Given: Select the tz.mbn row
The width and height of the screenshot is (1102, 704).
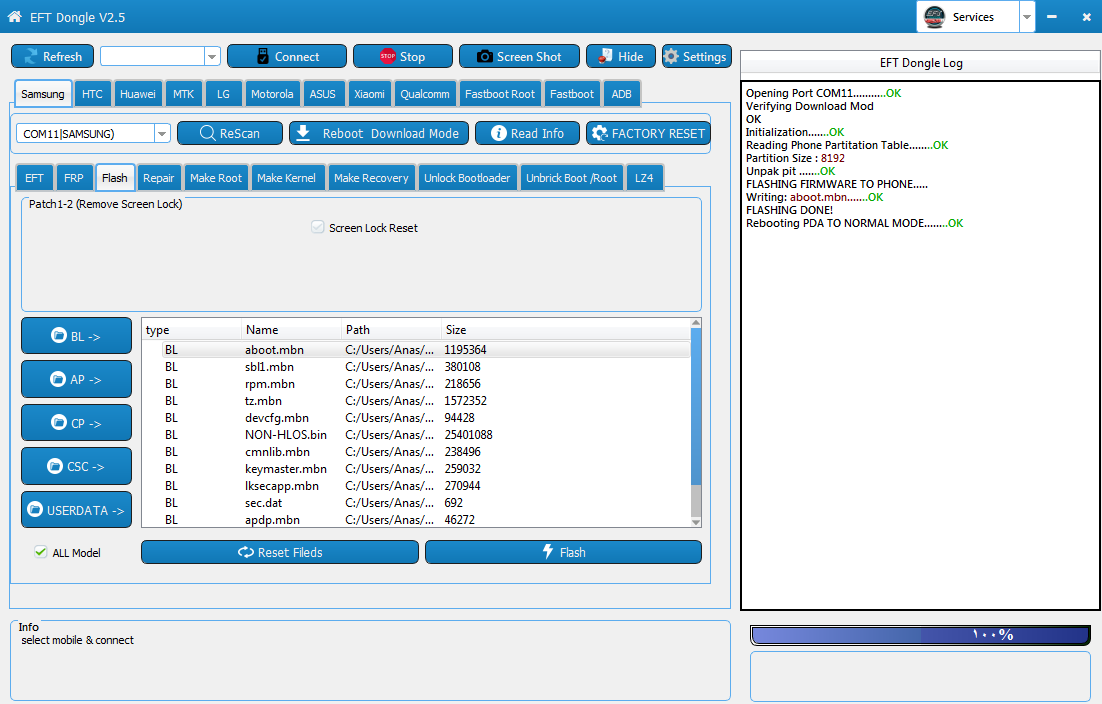Looking at the screenshot, I should (x=416, y=400).
